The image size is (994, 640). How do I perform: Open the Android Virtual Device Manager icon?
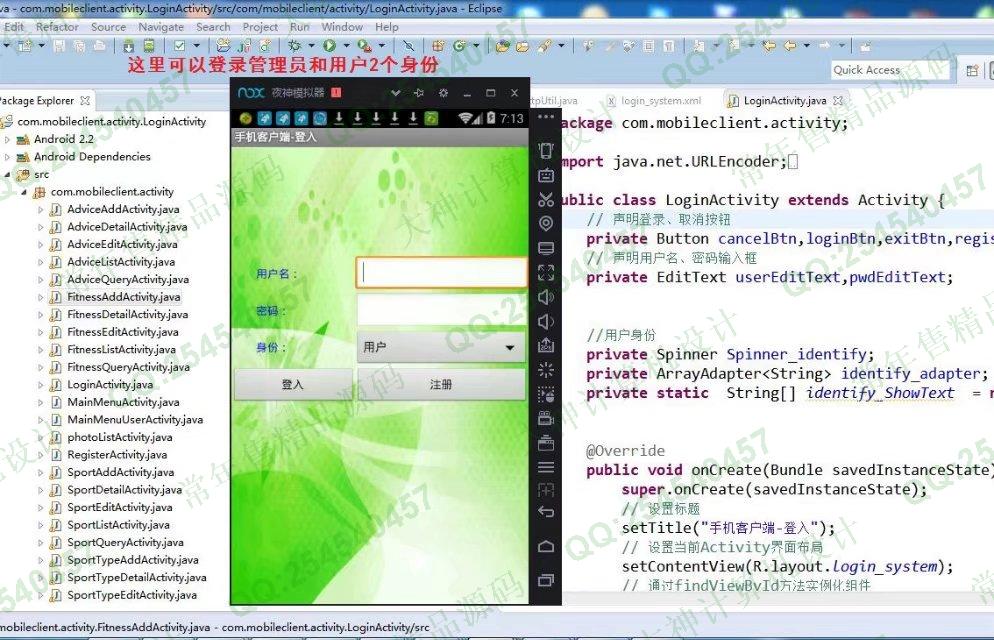click(x=148, y=46)
